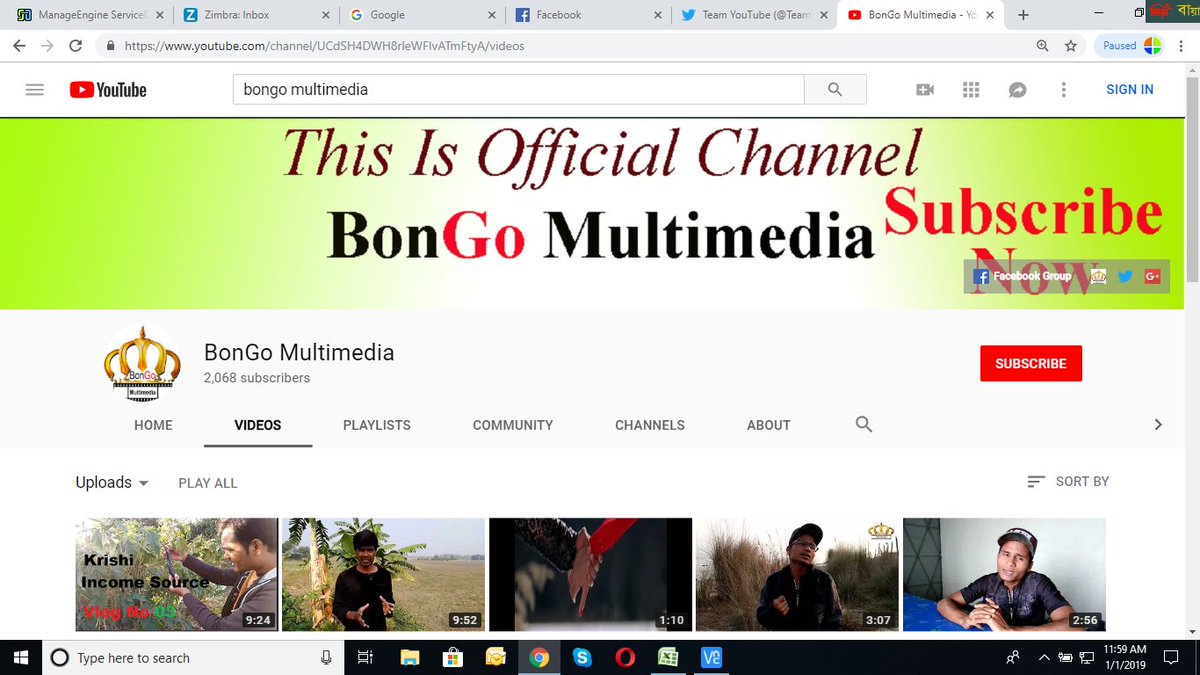Show more channel tabs with right chevron
The width and height of the screenshot is (1200, 675).
click(x=1158, y=425)
